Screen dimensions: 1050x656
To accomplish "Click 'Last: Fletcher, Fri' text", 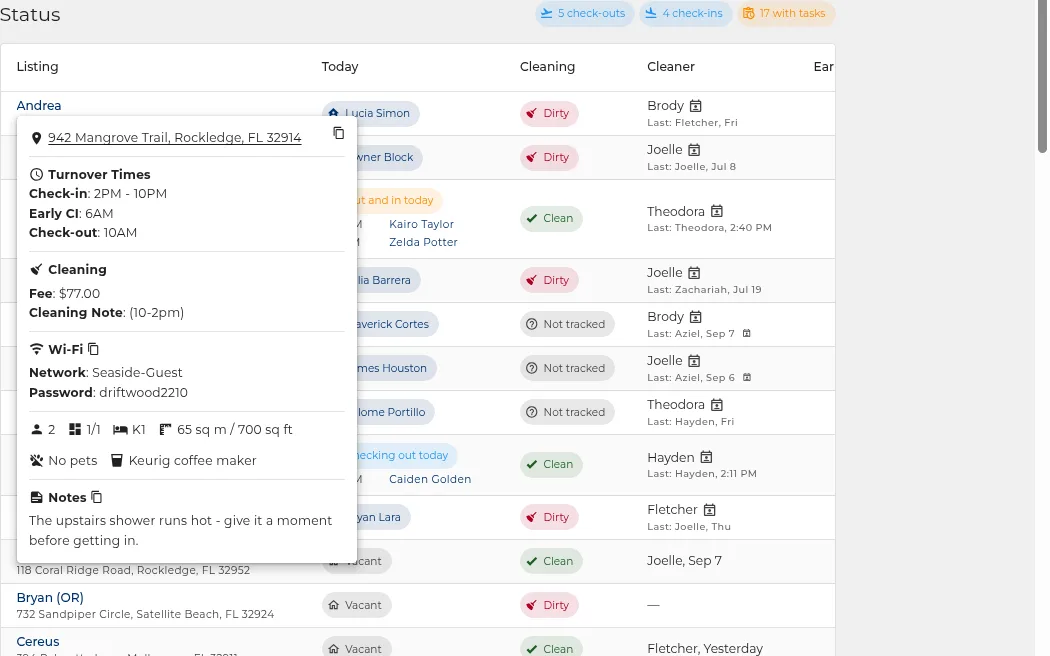I will pyautogui.click(x=692, y=122).
